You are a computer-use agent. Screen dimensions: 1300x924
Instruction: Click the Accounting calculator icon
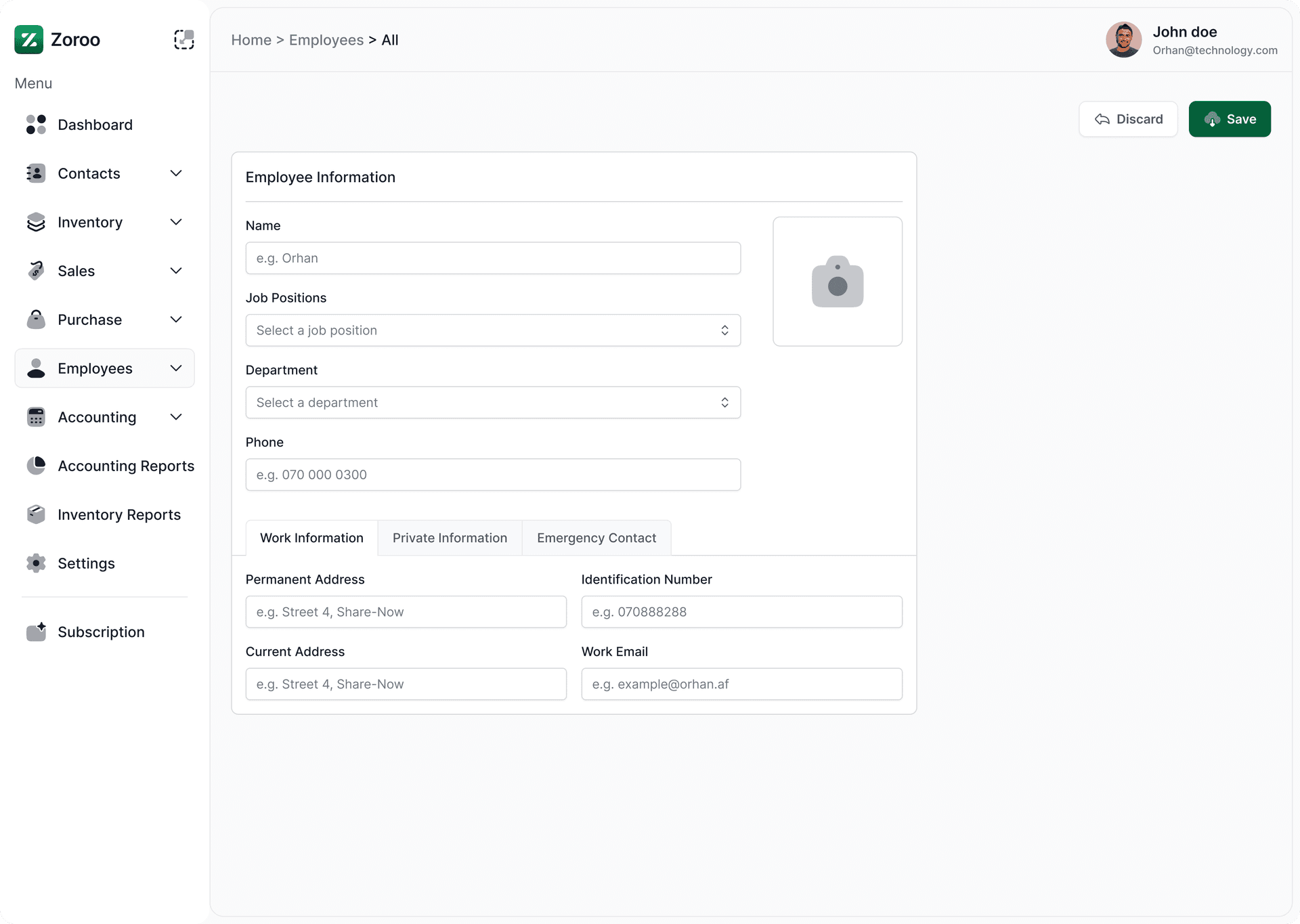[36, 417]
